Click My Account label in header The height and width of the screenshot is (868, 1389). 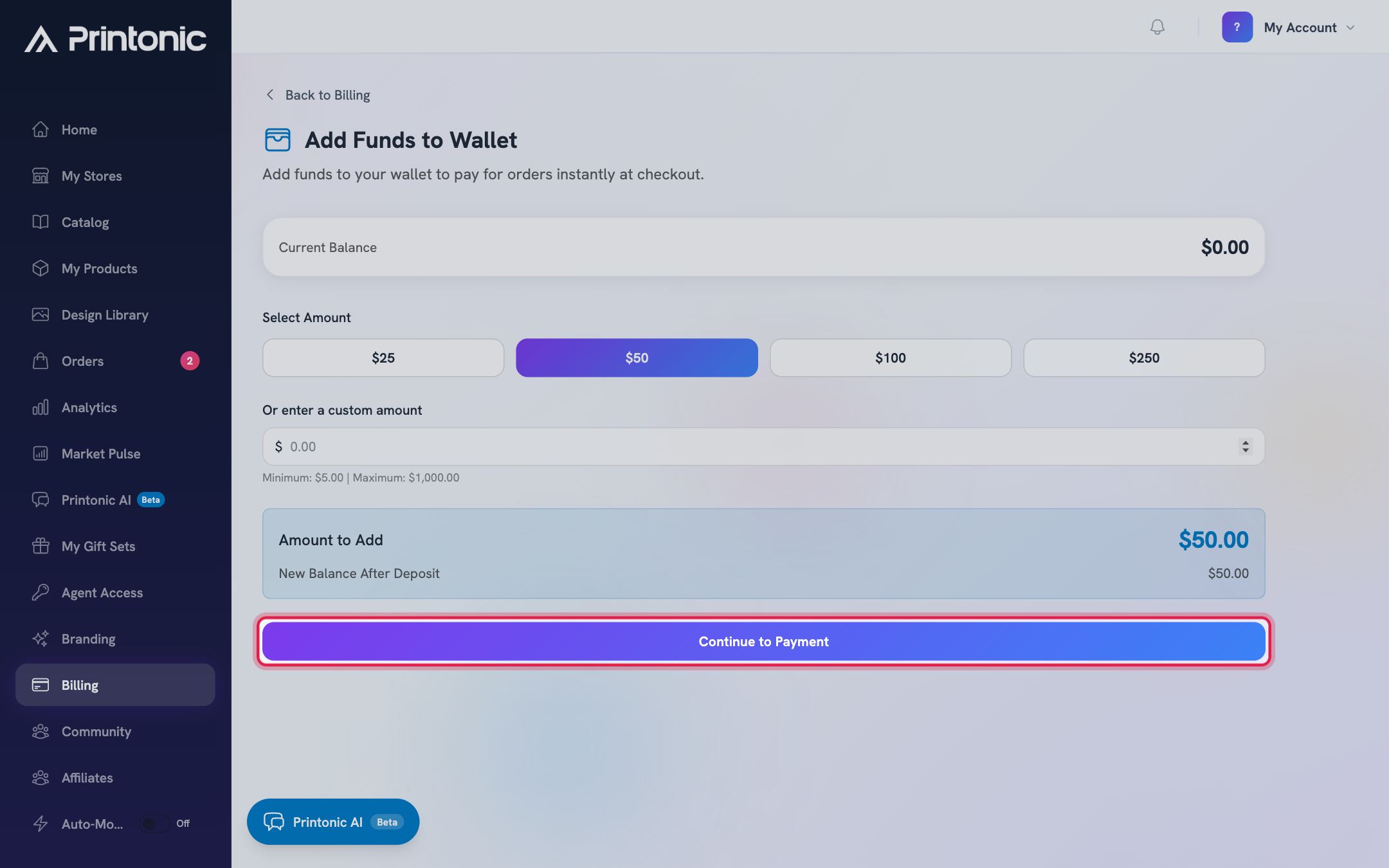pos(1300,28)
